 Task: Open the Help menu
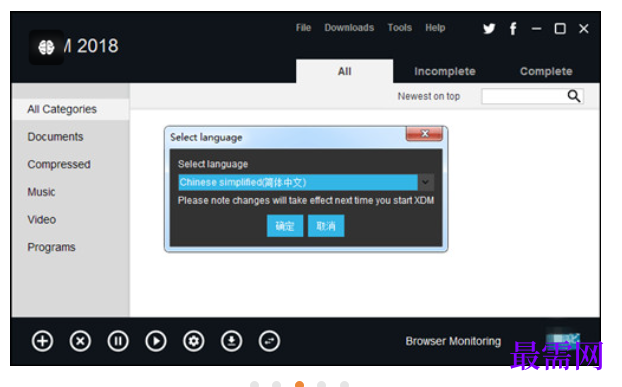pyautogui.click(x=435, y=28)
